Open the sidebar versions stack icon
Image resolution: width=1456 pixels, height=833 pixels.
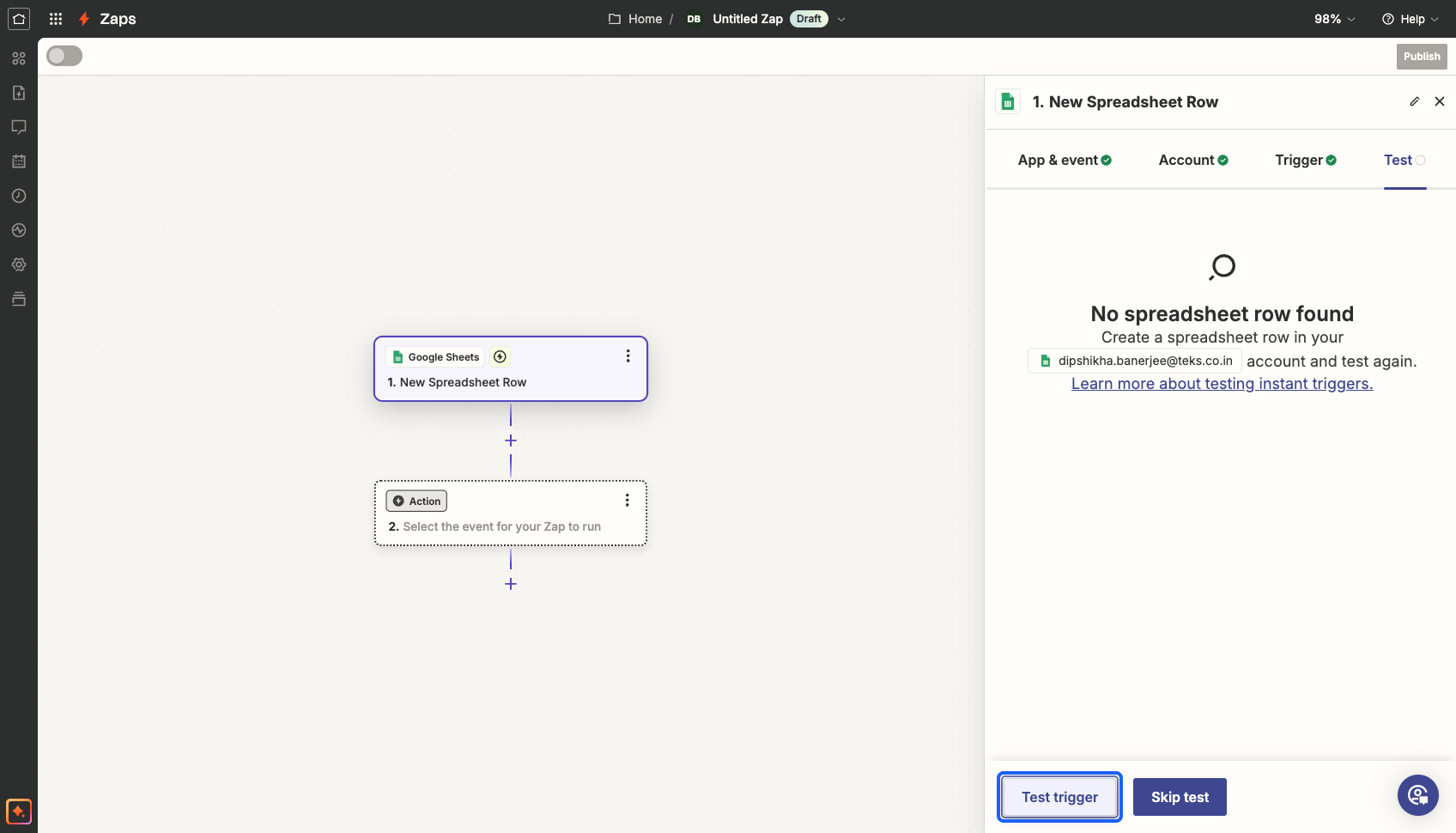click(19, 299)
